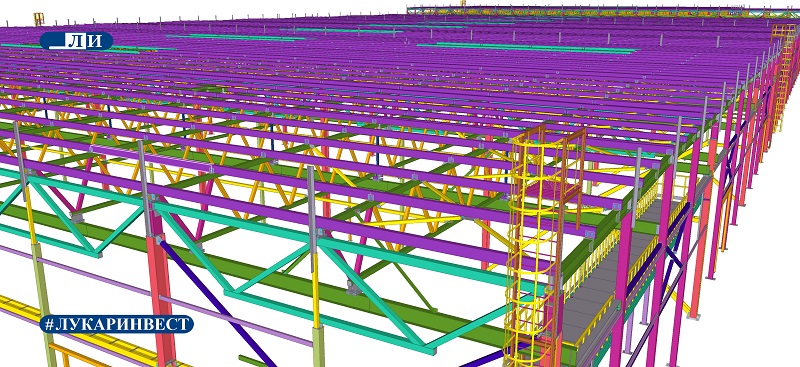Click the olive-green column at lower left
Image resolution: width=800 pixels, height=367 pixels.
tap(44, 305)
